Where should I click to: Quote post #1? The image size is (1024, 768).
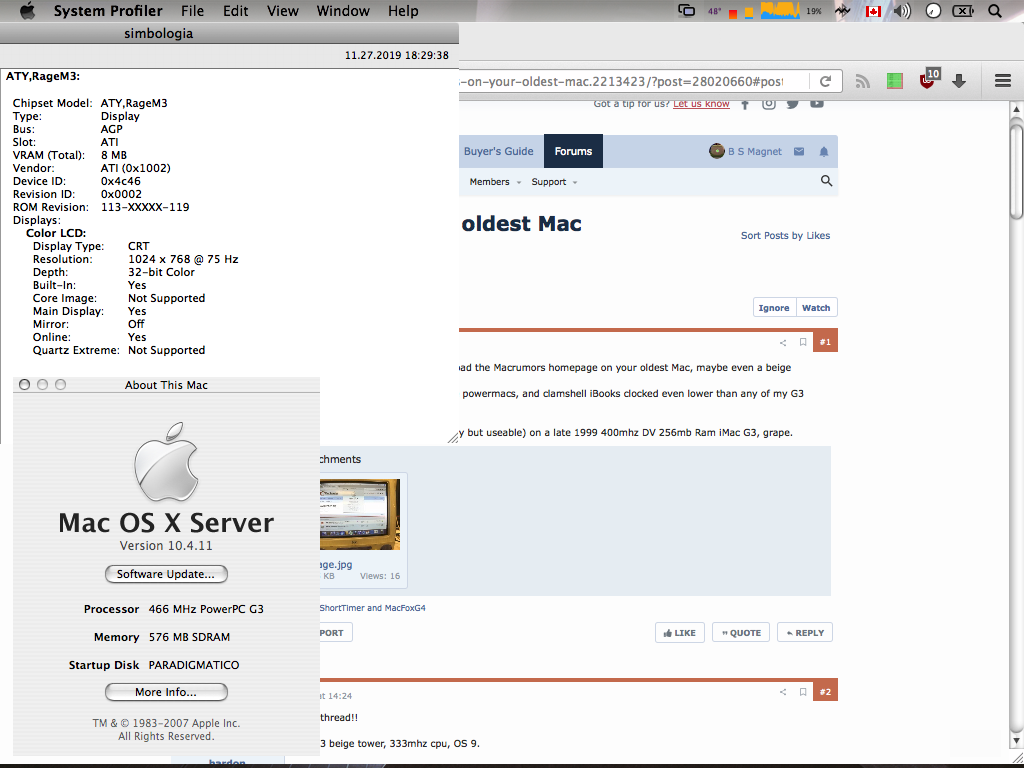(x=741, y=632)
